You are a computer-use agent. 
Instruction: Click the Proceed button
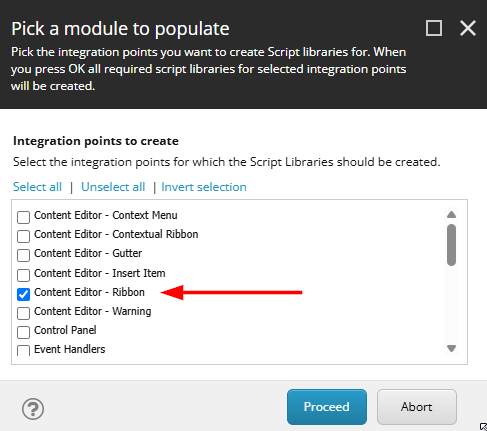click(x=327, y=407)
